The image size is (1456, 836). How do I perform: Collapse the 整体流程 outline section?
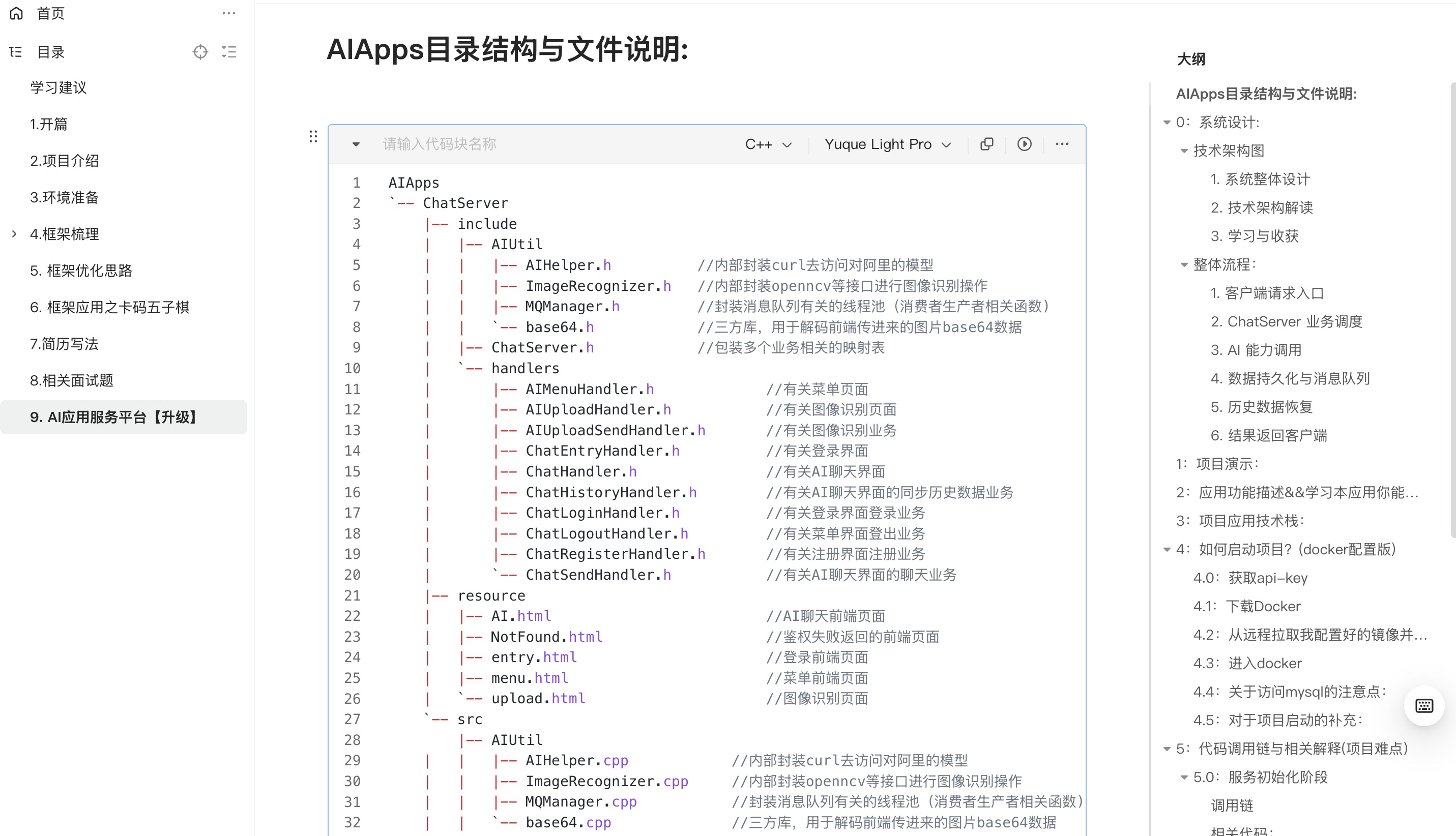1184,265
